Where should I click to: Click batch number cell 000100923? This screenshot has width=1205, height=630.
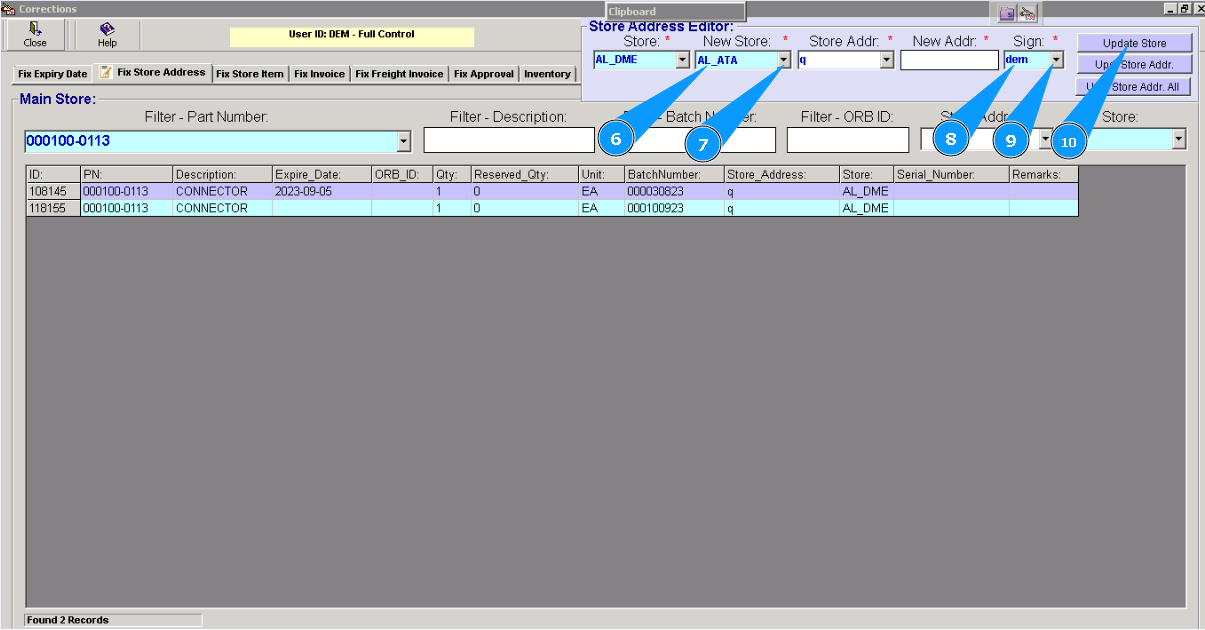point(674,208)
